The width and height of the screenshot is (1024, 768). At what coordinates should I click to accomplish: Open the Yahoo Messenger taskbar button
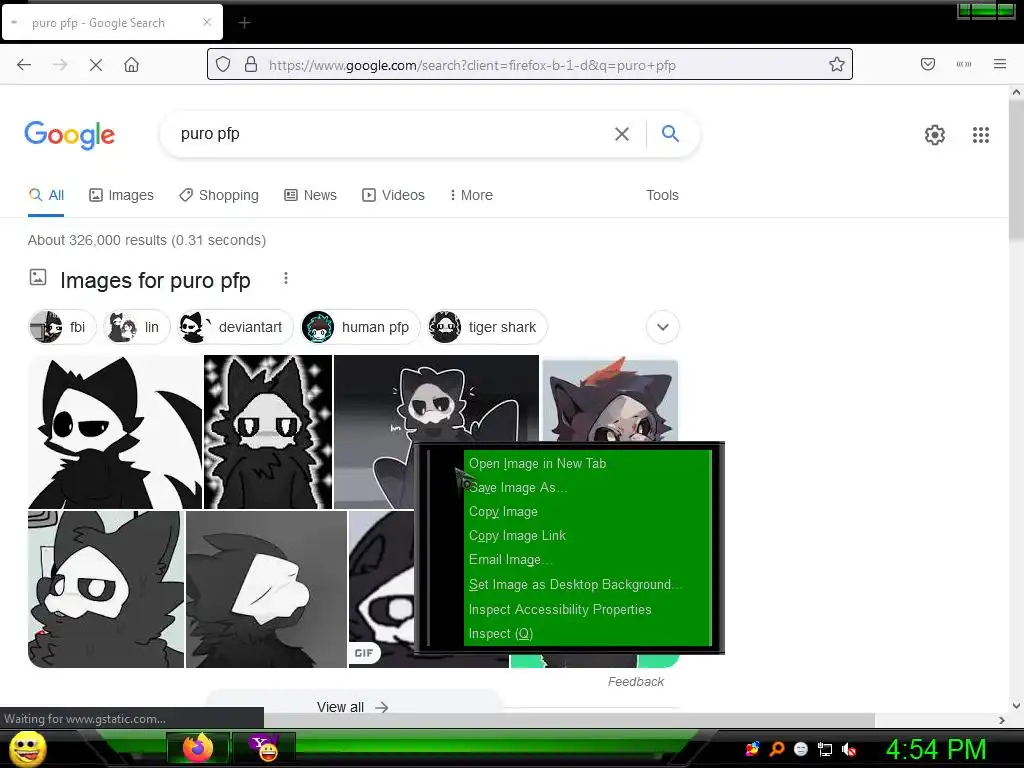[264, 747]
